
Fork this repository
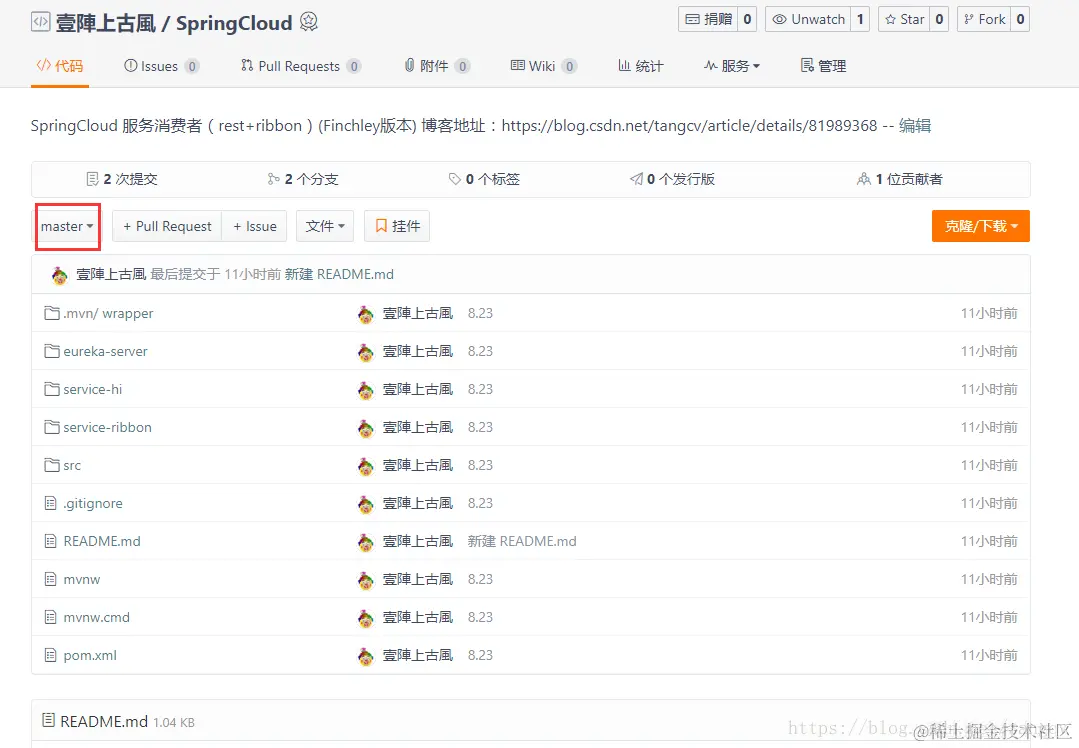[x=984, y=19]
